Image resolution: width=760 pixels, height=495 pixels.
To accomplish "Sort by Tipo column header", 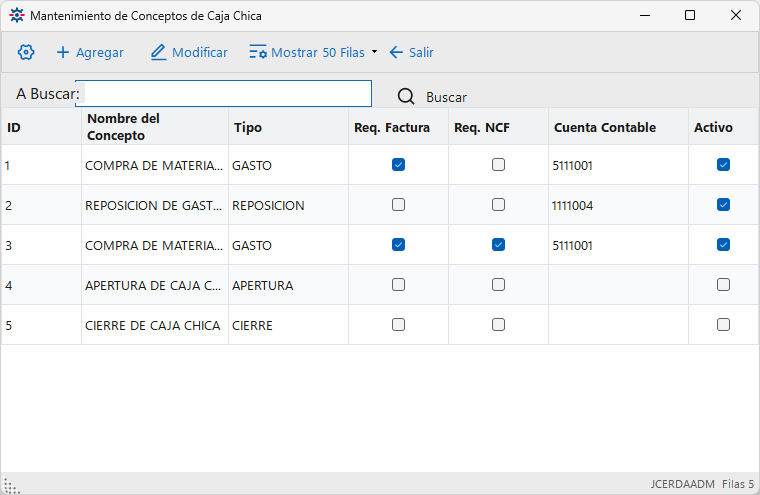I will point(288,127).
